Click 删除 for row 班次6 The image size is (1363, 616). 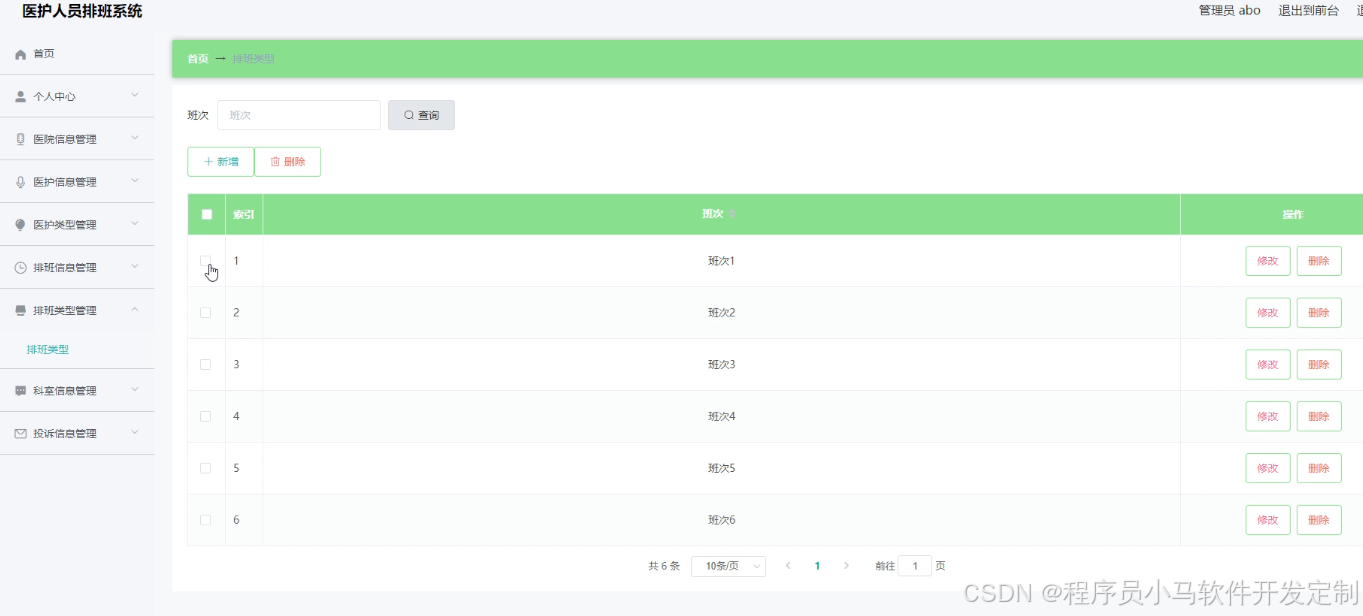click(x=1319, y=521)
